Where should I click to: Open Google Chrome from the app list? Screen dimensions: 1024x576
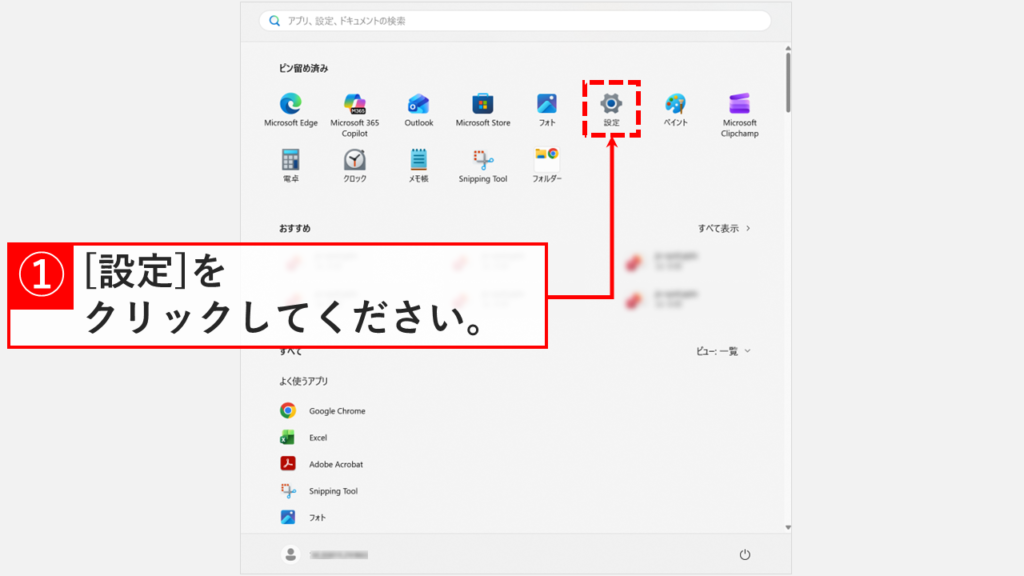coord(323,411)
